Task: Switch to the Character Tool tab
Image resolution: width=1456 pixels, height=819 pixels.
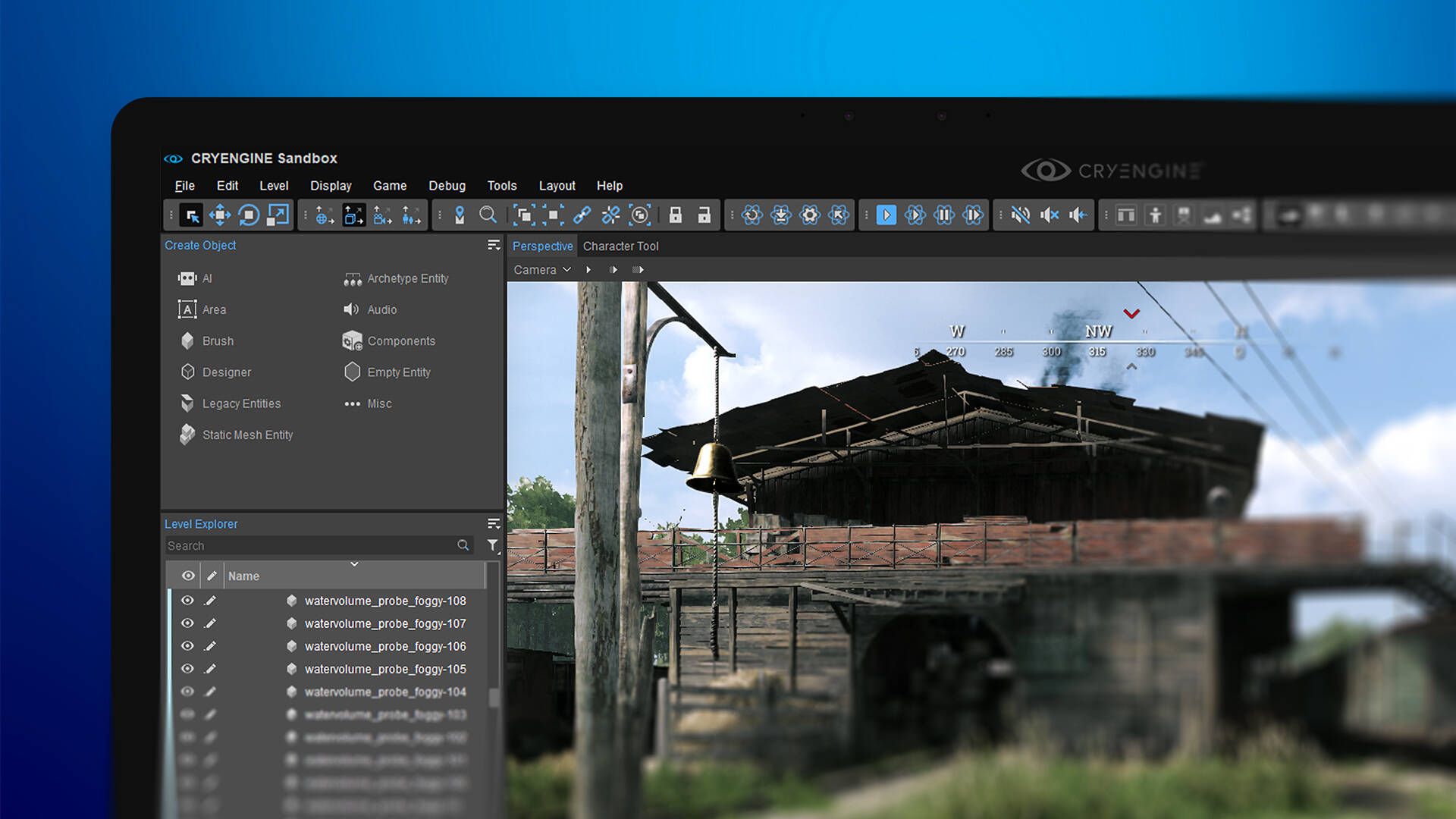Action: pos(620,246)
